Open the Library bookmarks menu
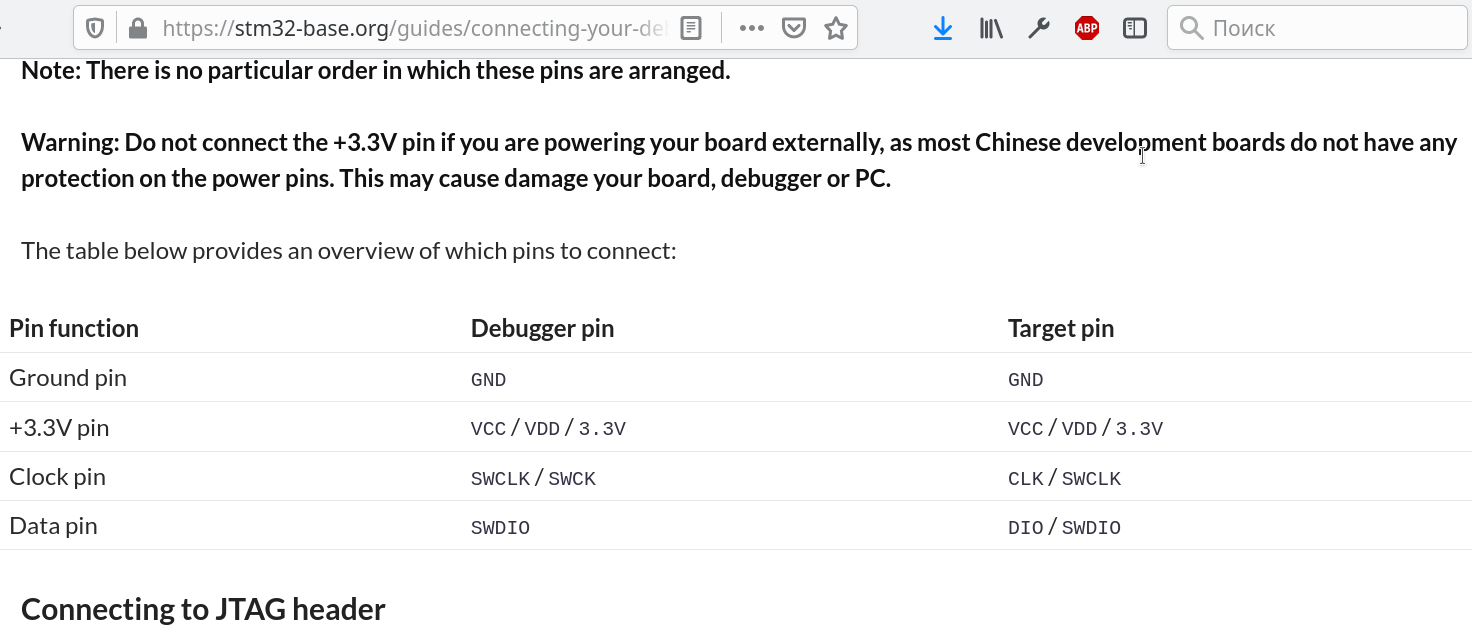 click(991, 29)
